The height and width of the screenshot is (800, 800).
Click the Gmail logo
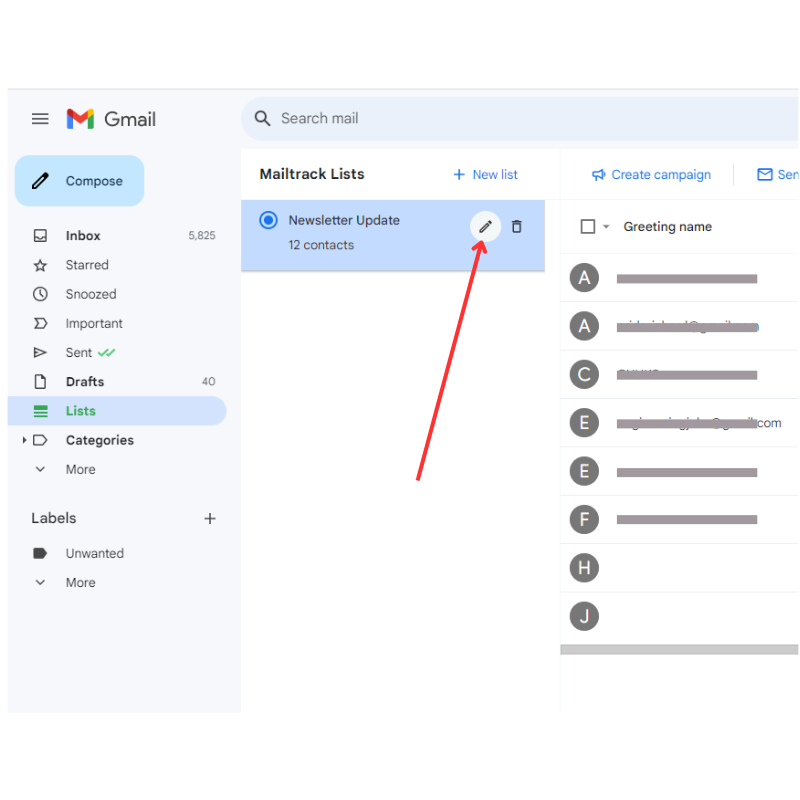(x=111, y=119)
